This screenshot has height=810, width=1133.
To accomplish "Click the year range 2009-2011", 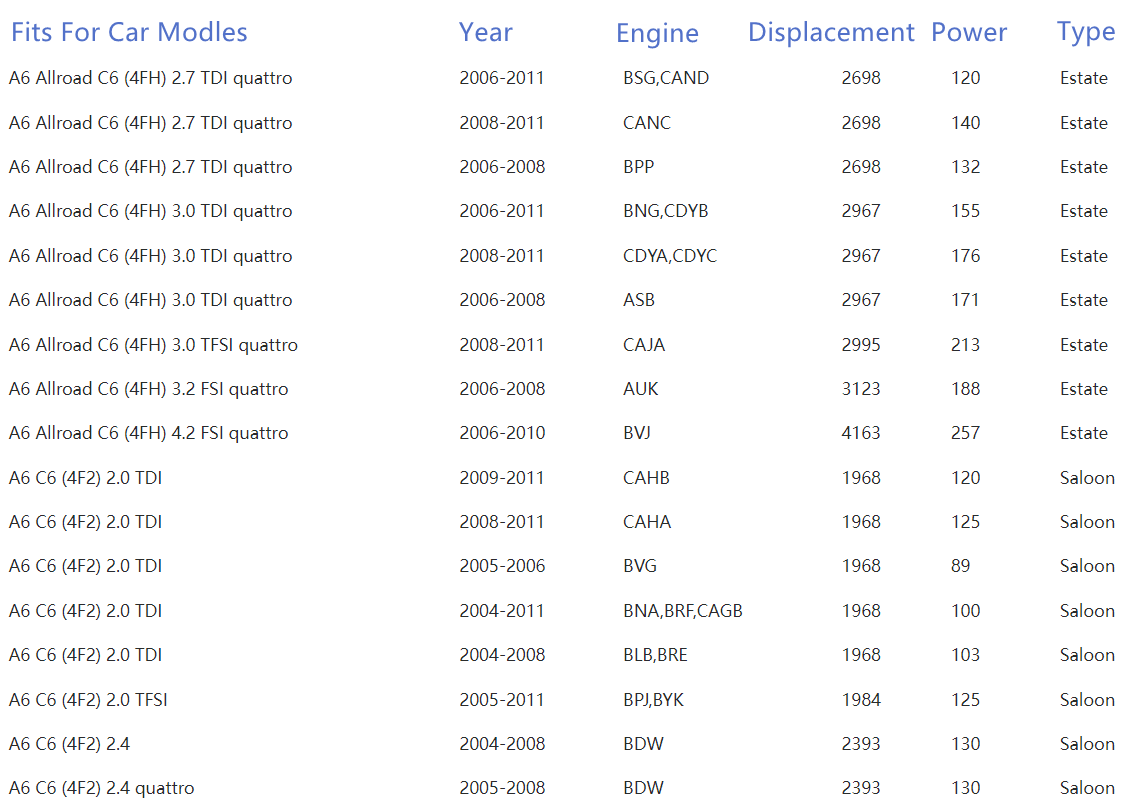I will (x=502, y=478).
